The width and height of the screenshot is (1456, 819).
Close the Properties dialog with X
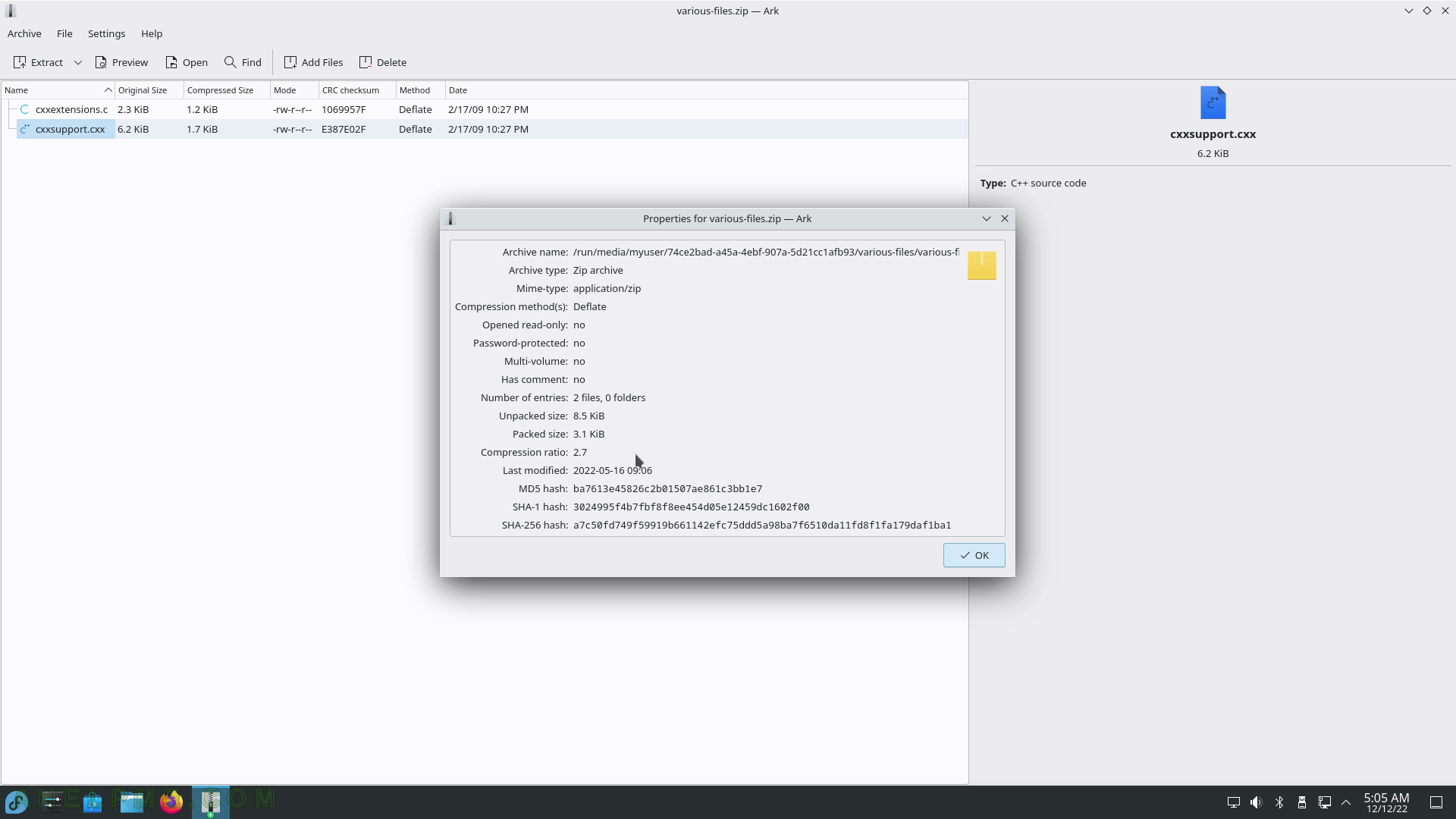1005,218
